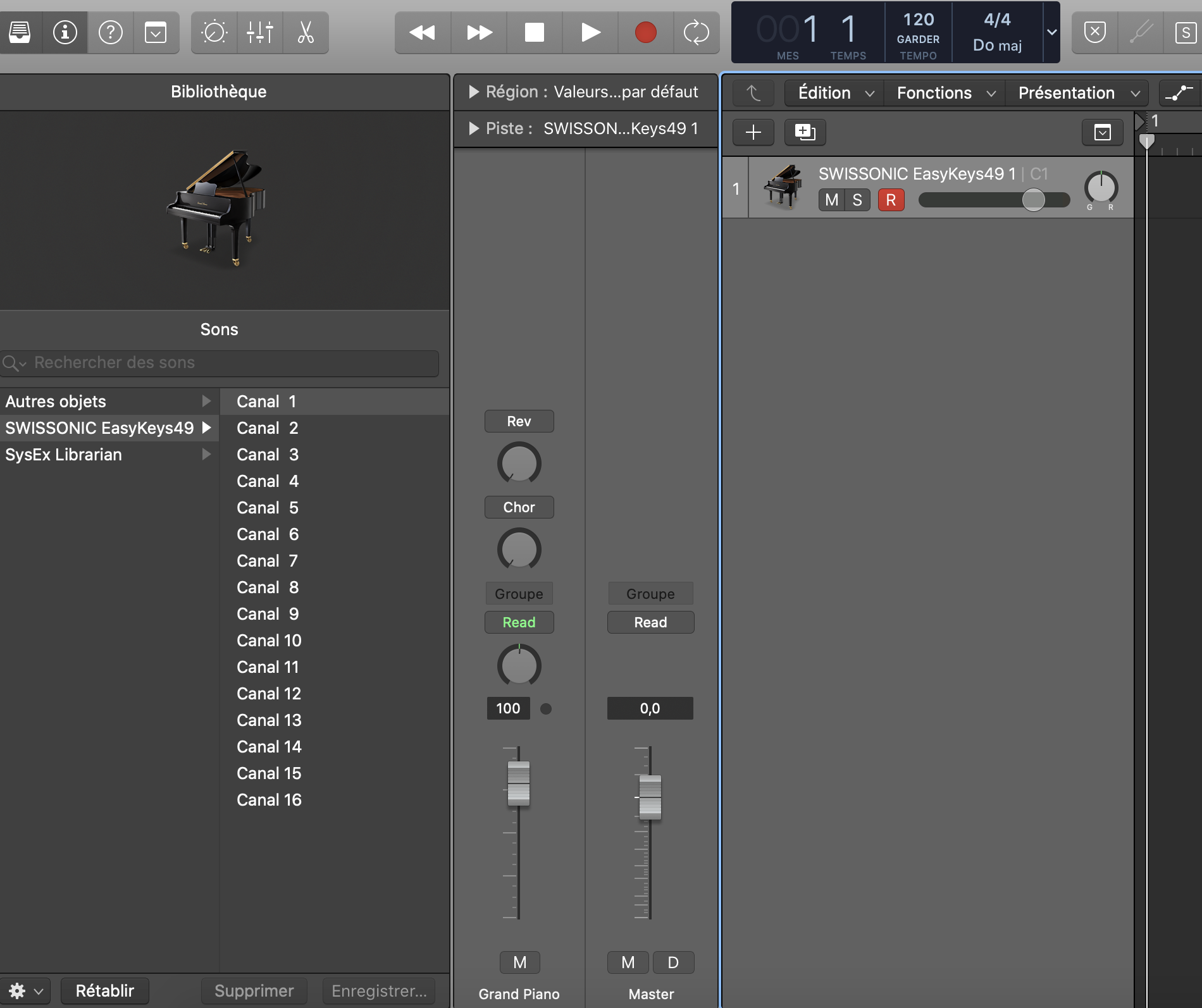Click the tuner icon in the toolbar
The height and width of the screenshot is (1008, 1202).
point(1141,32)
